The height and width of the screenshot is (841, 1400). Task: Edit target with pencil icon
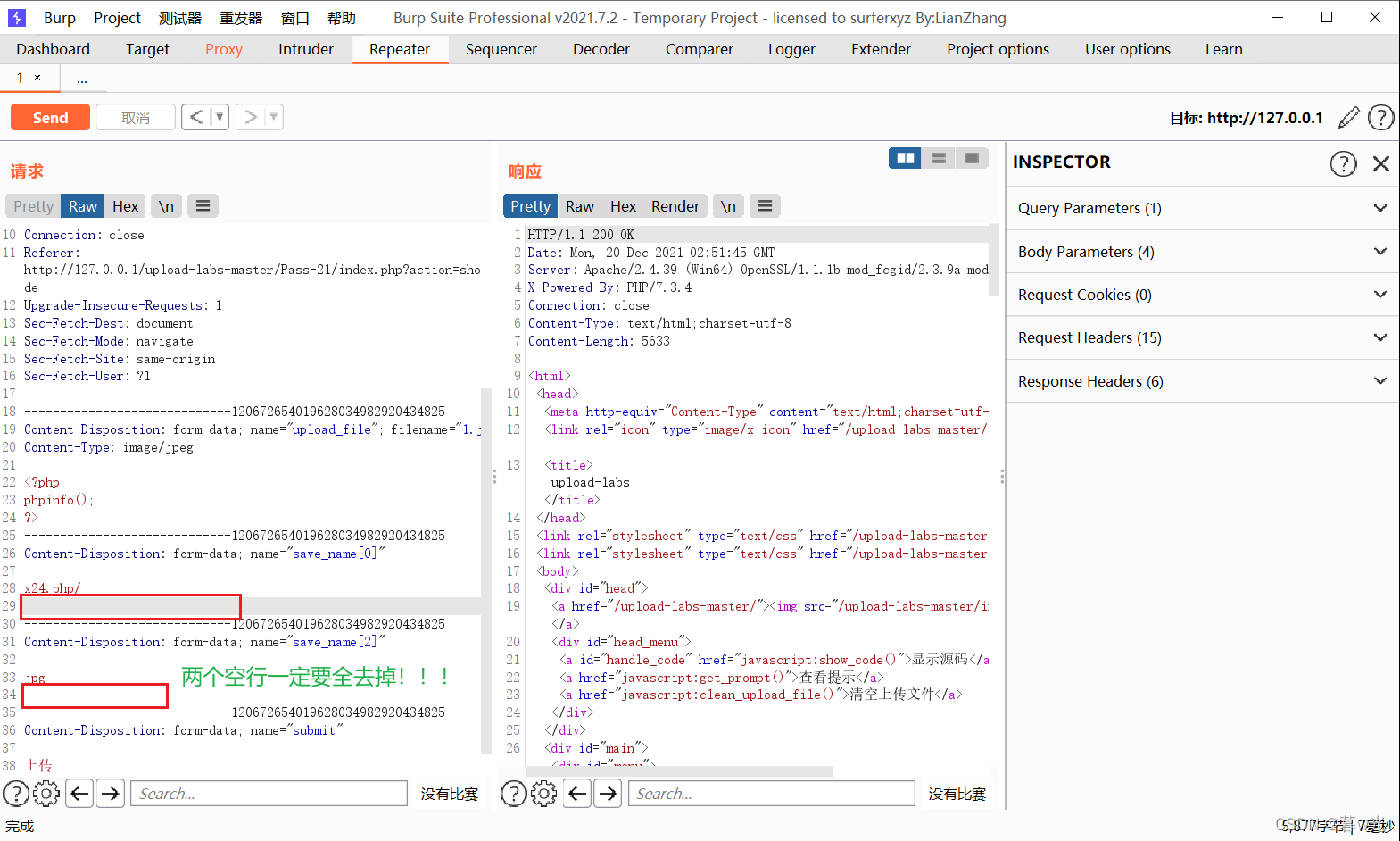[x=1348, y=117]
